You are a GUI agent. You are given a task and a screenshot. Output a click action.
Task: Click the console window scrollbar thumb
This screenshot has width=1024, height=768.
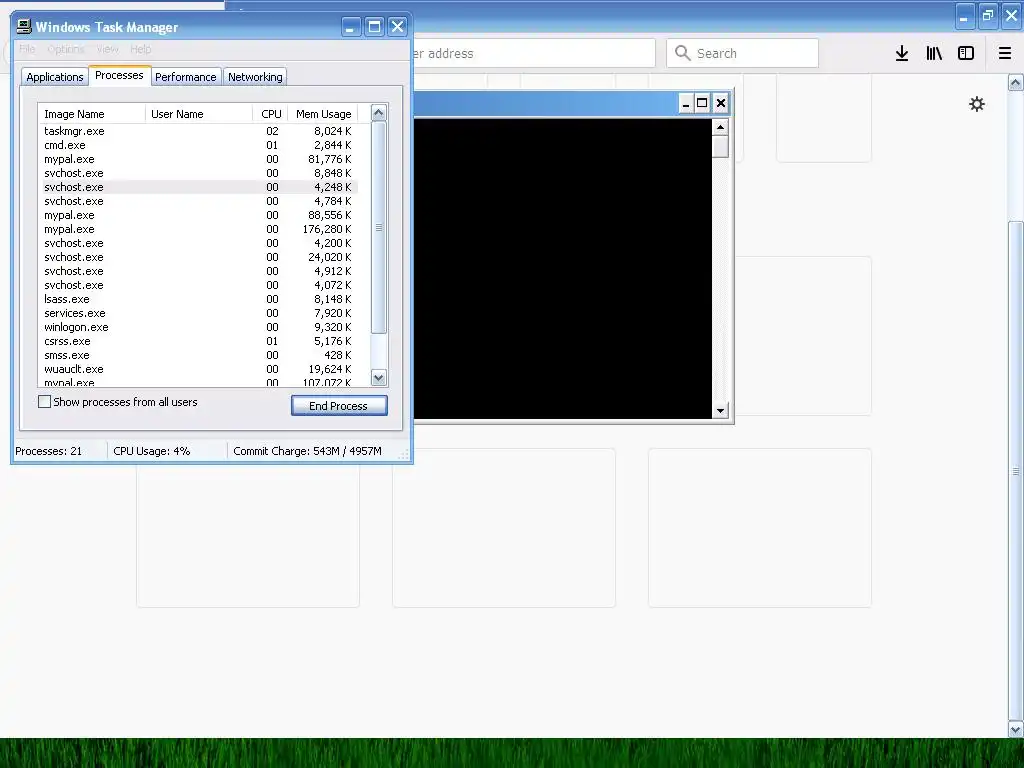pyautogui.click(x=720, y=147)
